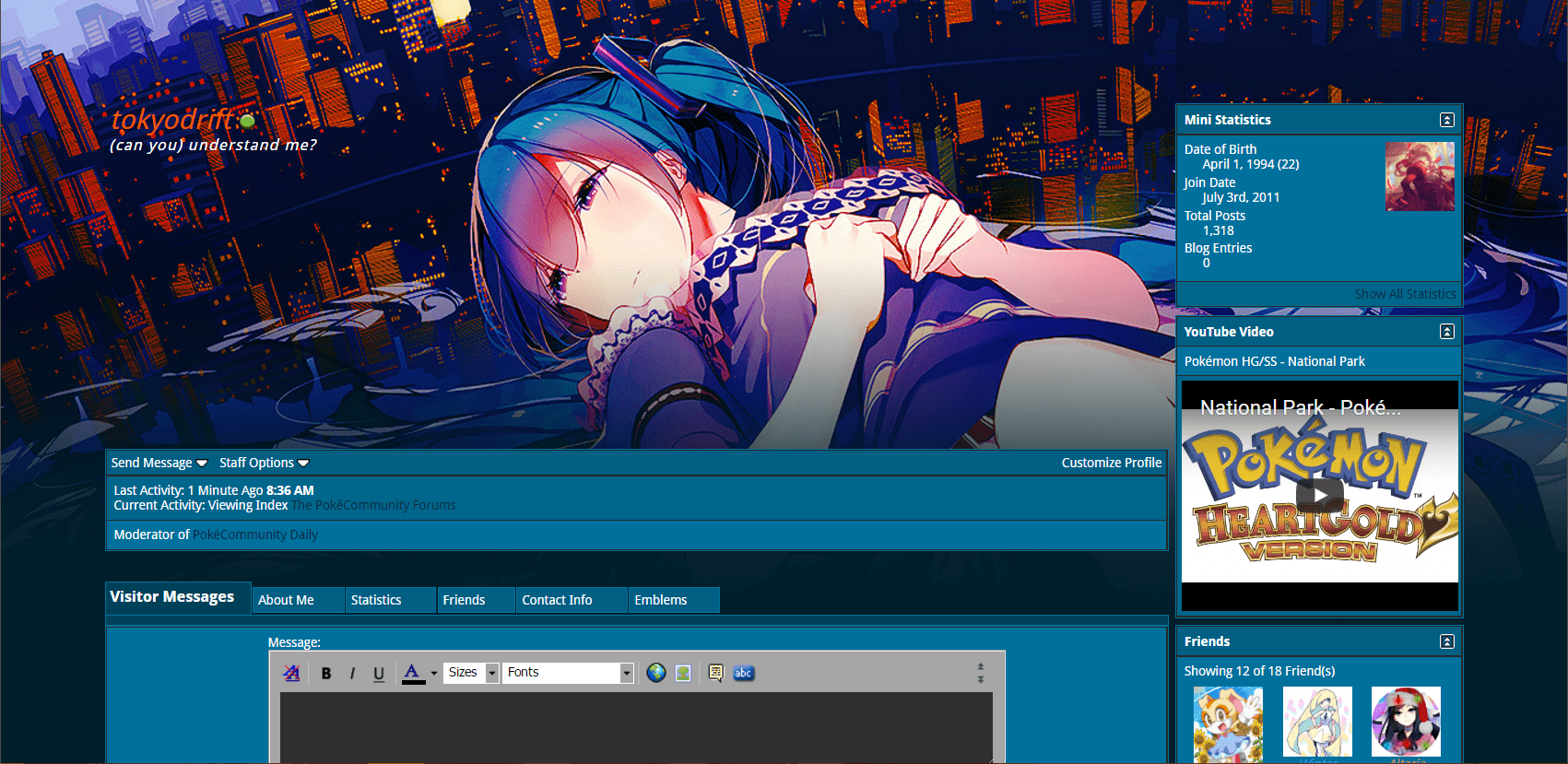Toggle italic formatting in message editor
This screenshot has height=764, width=1568.
point(352,674)
